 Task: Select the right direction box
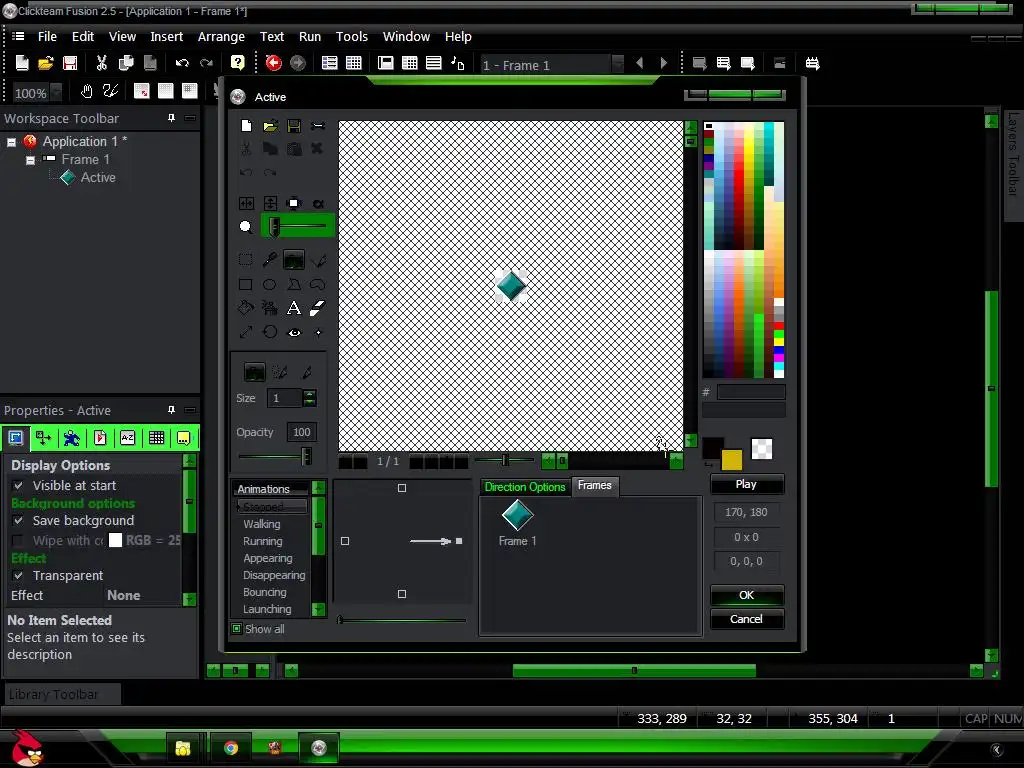(459, 541)
